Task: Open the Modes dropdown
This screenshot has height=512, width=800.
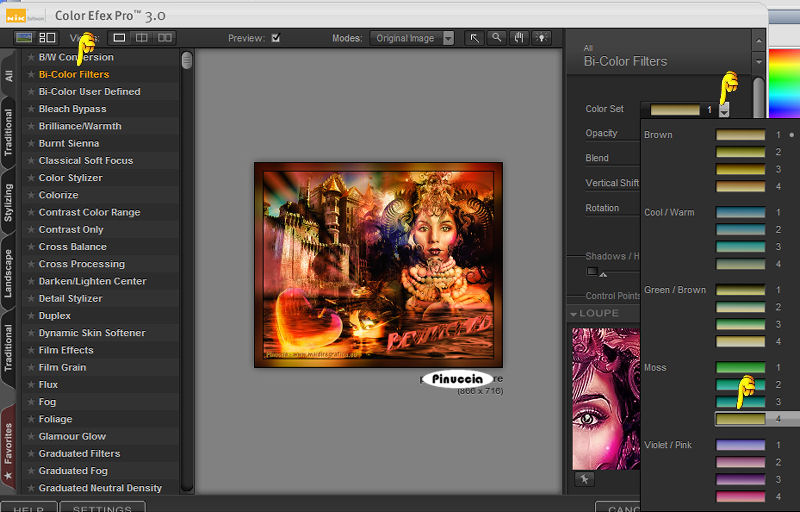Action: coord(412,38)
